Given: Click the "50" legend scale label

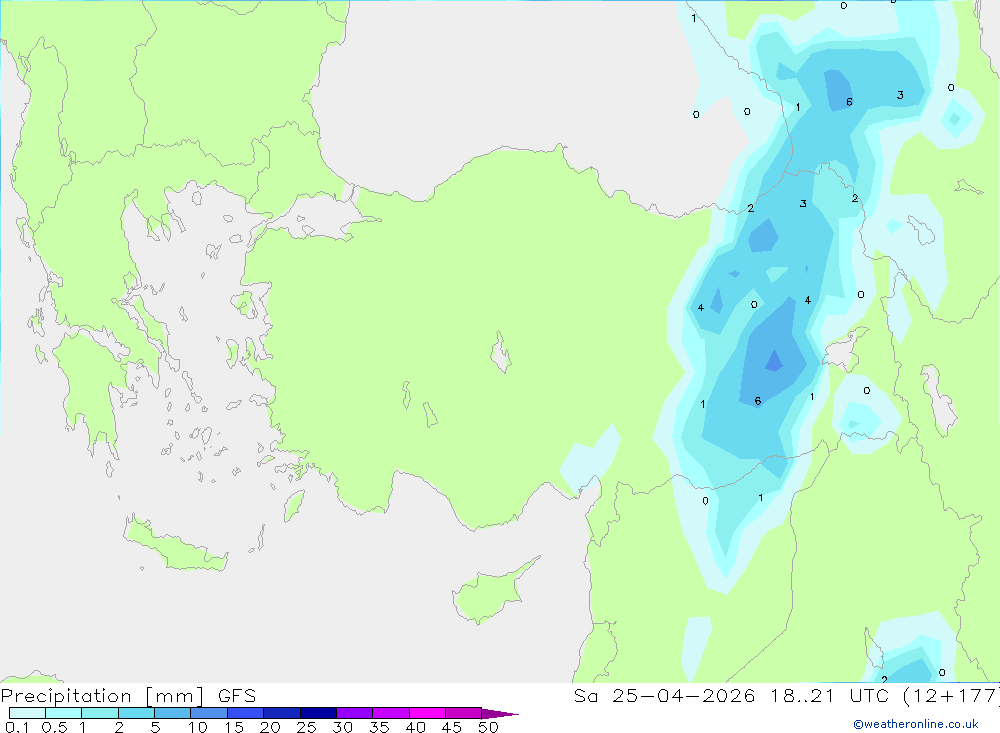Looking at the screenshot, I should pyautogui.click(x=488, y=727).
